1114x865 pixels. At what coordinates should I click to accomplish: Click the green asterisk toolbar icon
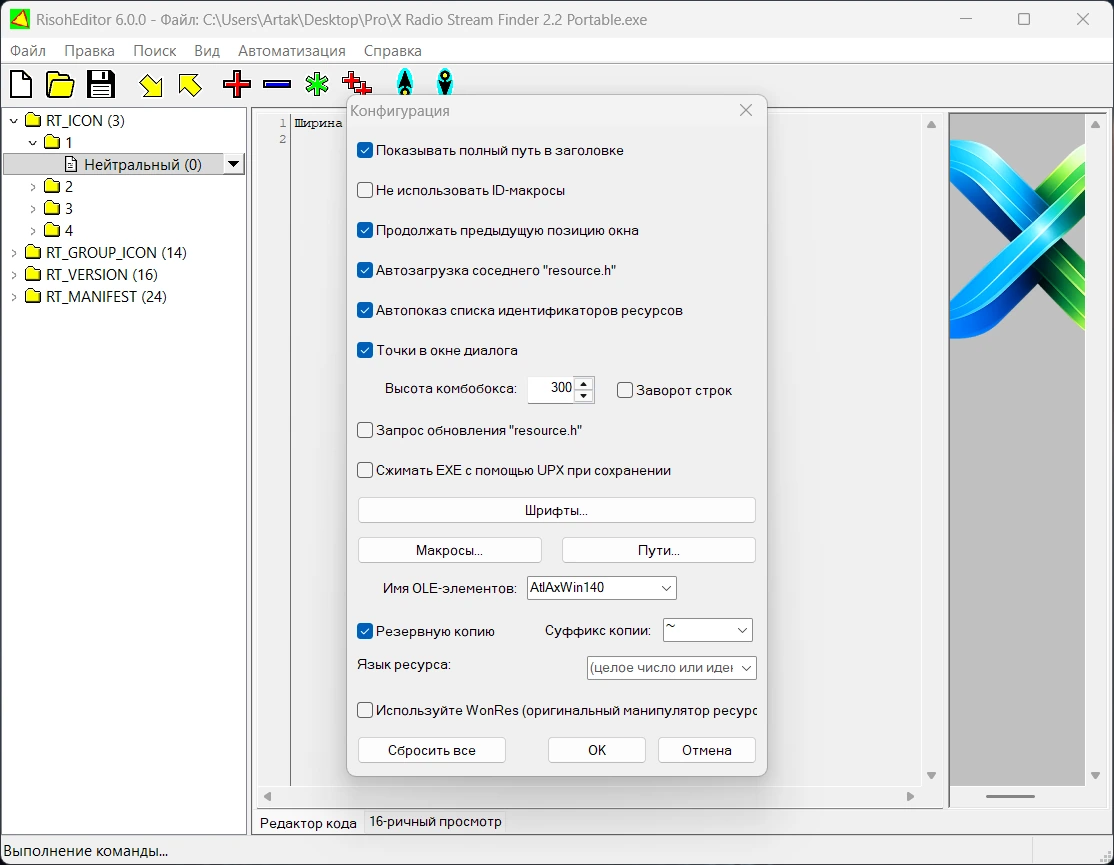[317, 84]
